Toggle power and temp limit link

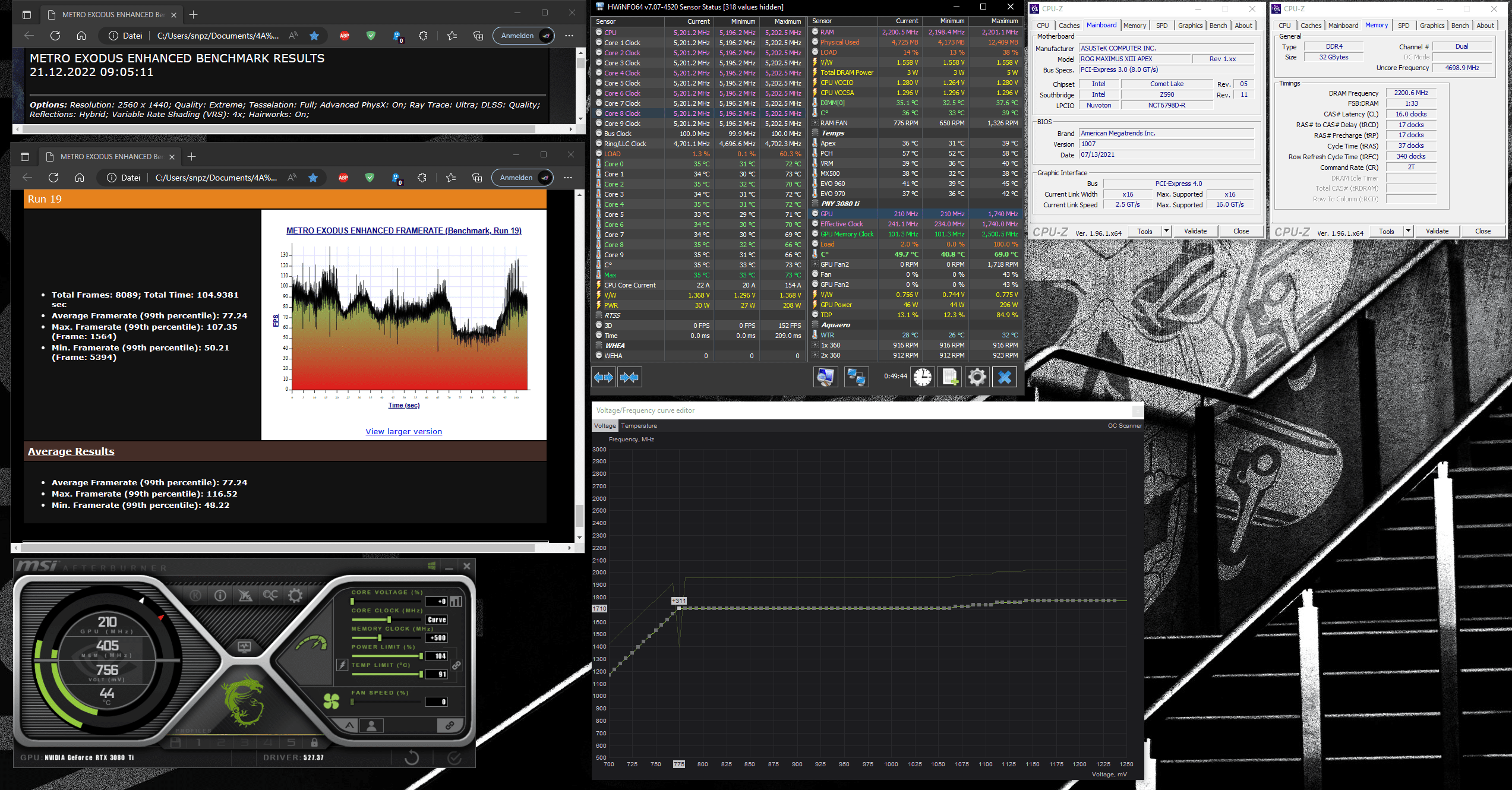(456, 665)
